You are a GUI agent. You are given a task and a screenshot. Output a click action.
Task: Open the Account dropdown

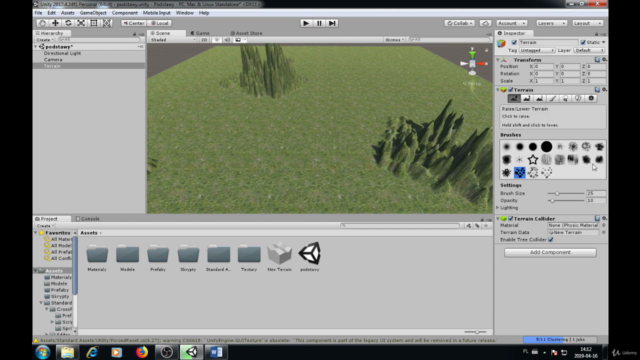(x=512, y=23)
